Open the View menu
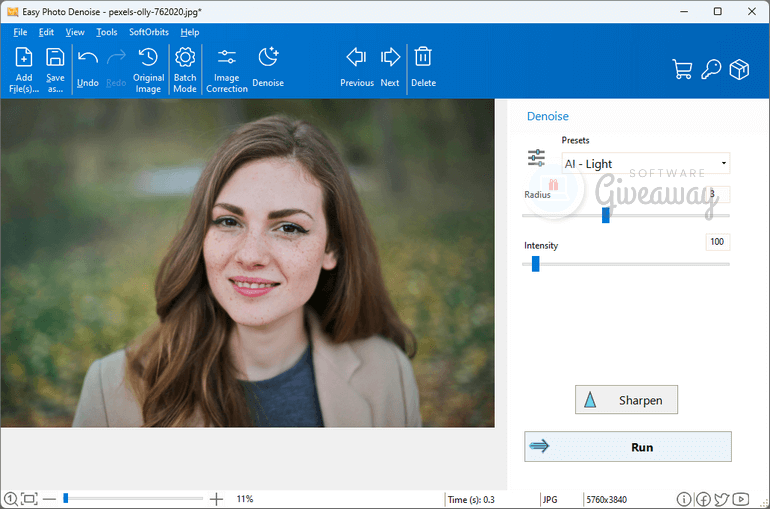This screenshot has height=509, width=770. click(x=75, y=32)
